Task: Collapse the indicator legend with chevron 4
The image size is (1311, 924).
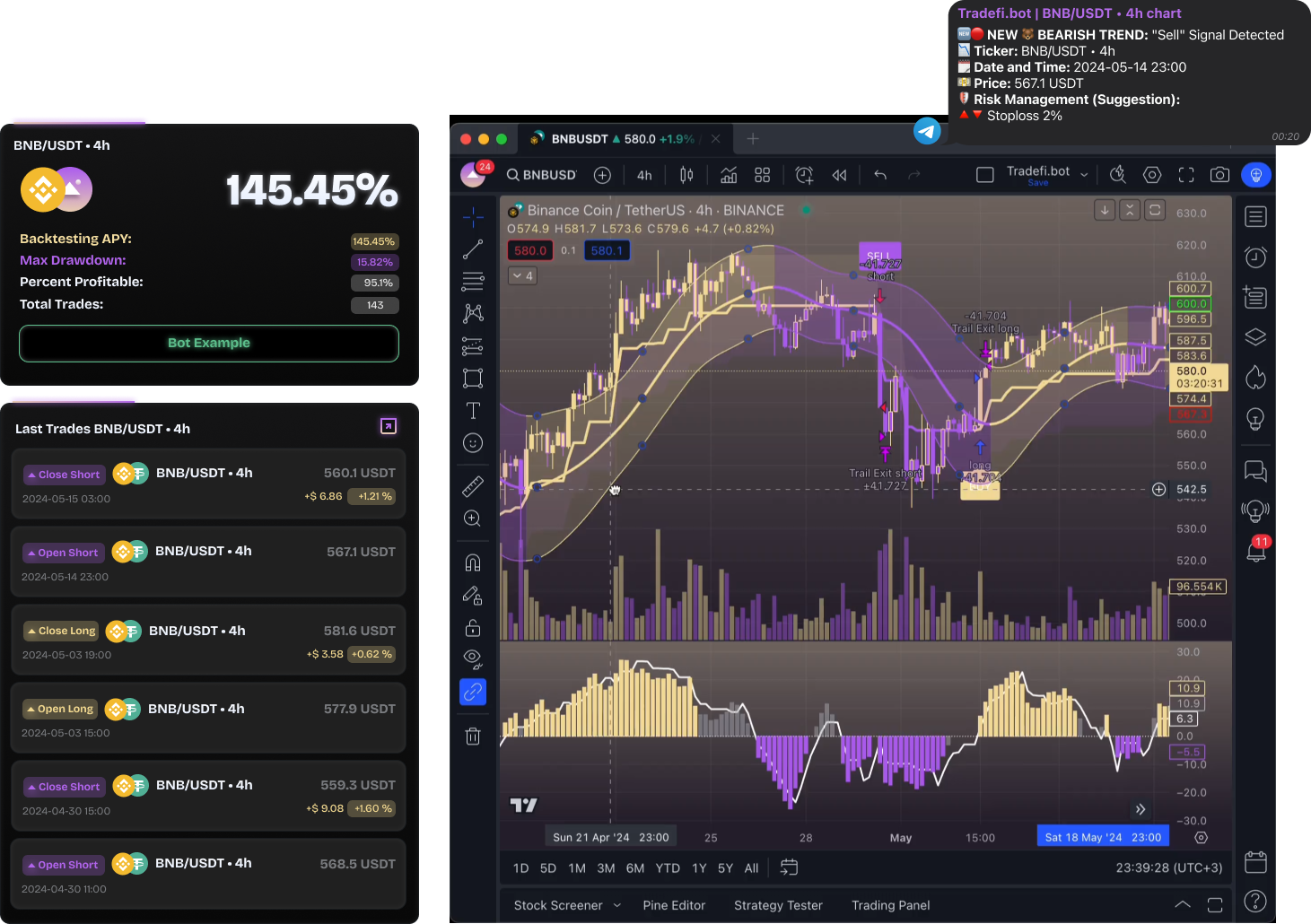Action: point(522,275)
